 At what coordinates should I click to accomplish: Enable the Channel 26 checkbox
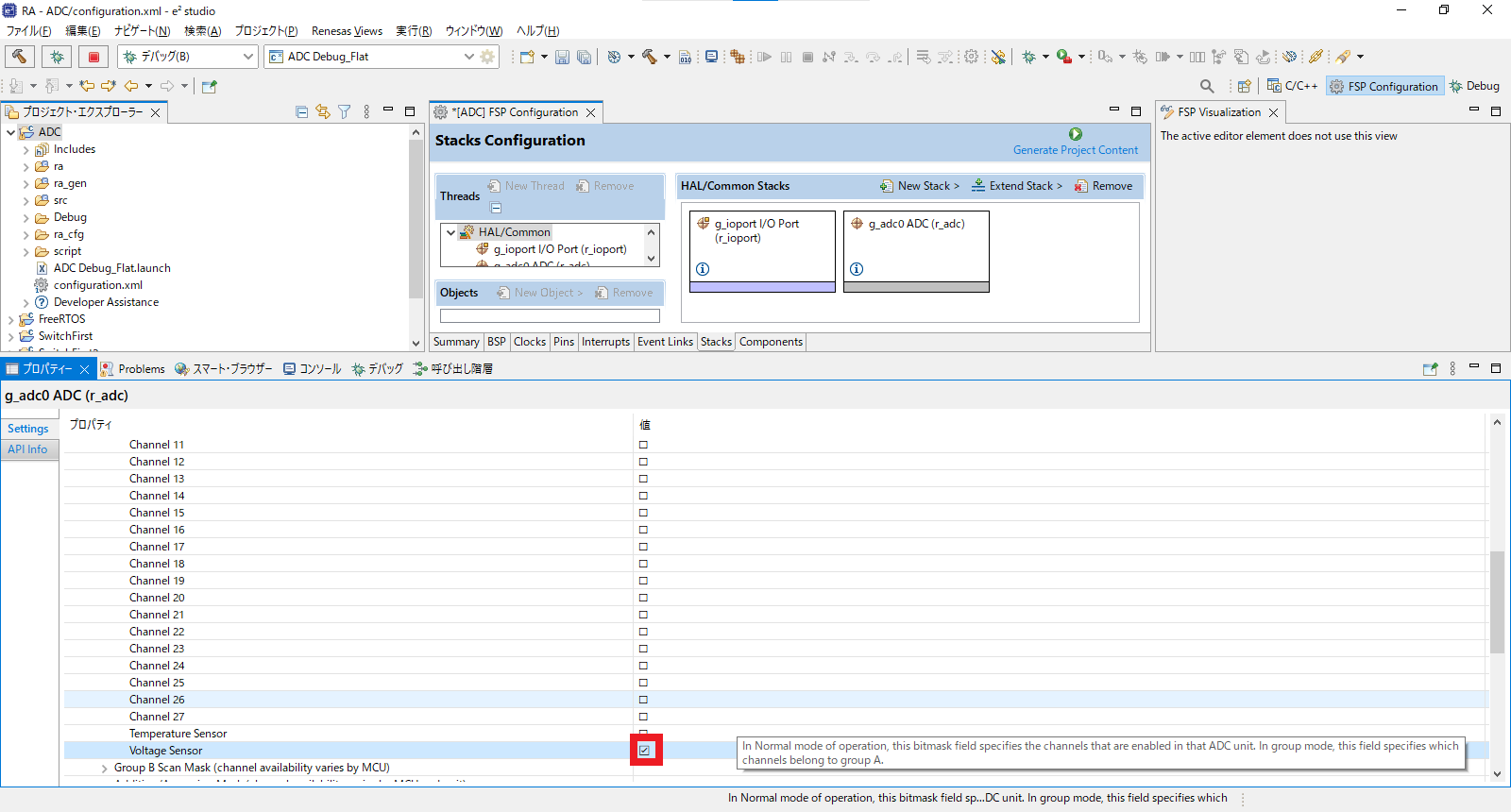(643, 700)
